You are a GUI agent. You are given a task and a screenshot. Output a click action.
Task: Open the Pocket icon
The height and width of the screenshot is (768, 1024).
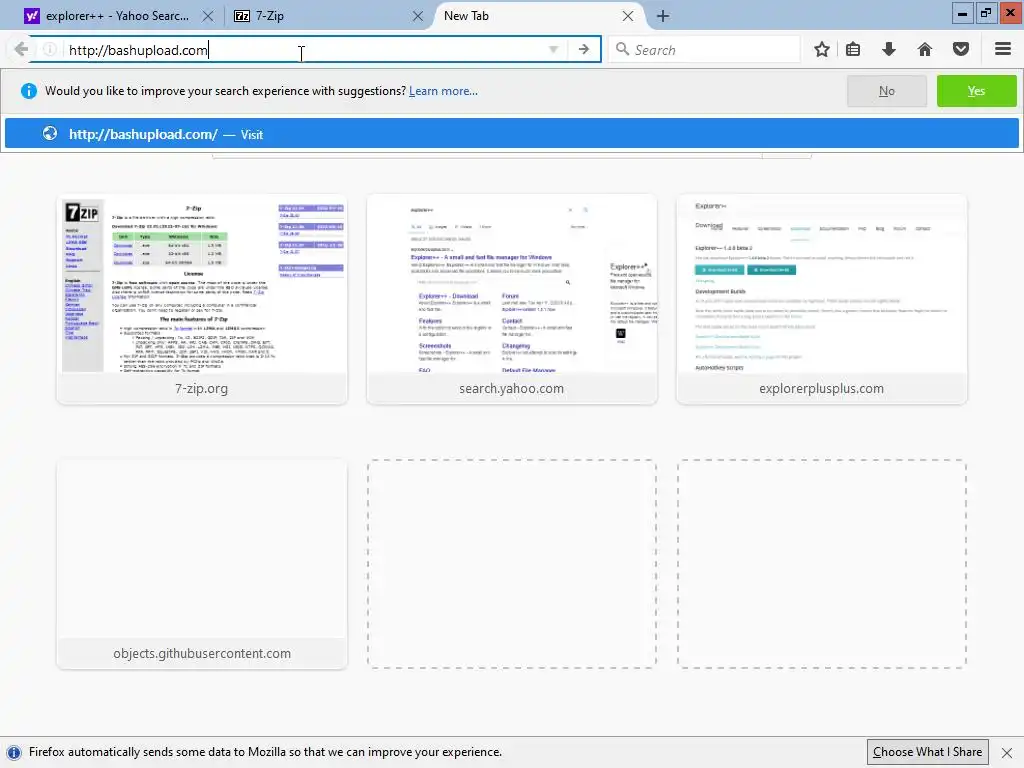(x=961, y=50)
